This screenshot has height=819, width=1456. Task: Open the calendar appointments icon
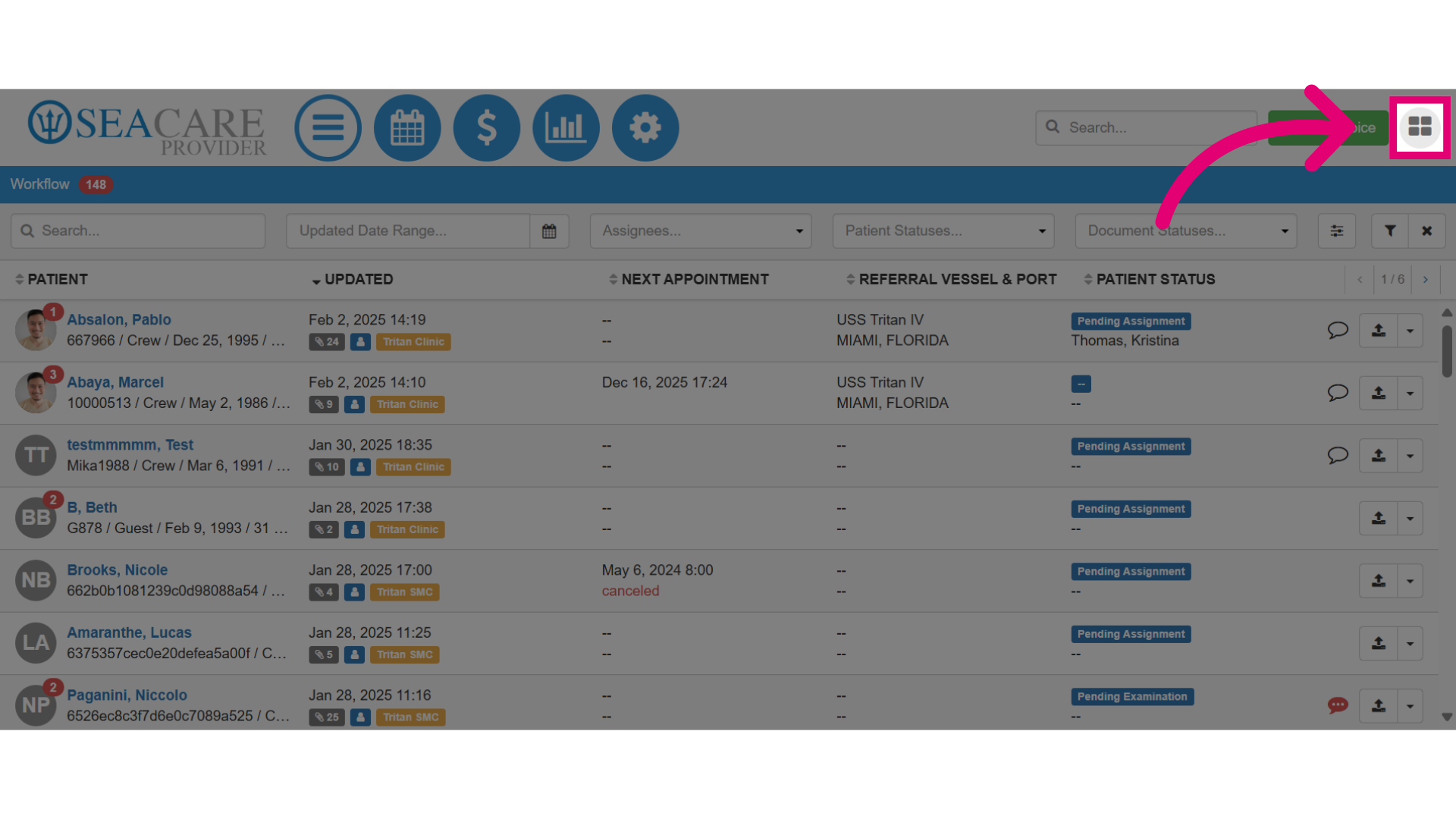[x=407, y=127]
